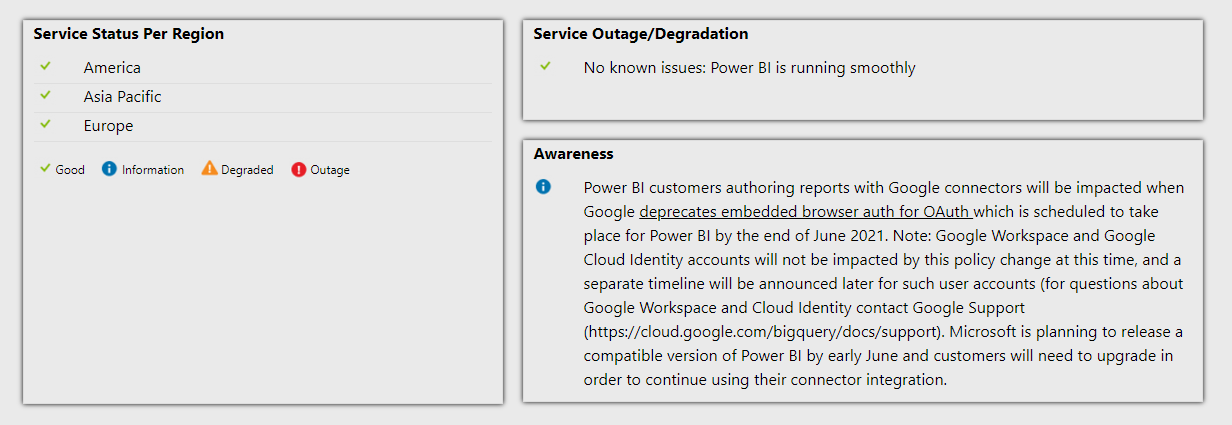Click the Good legend checkmark icon
This screenshot has height=425, width=1232.
(45, 168)
